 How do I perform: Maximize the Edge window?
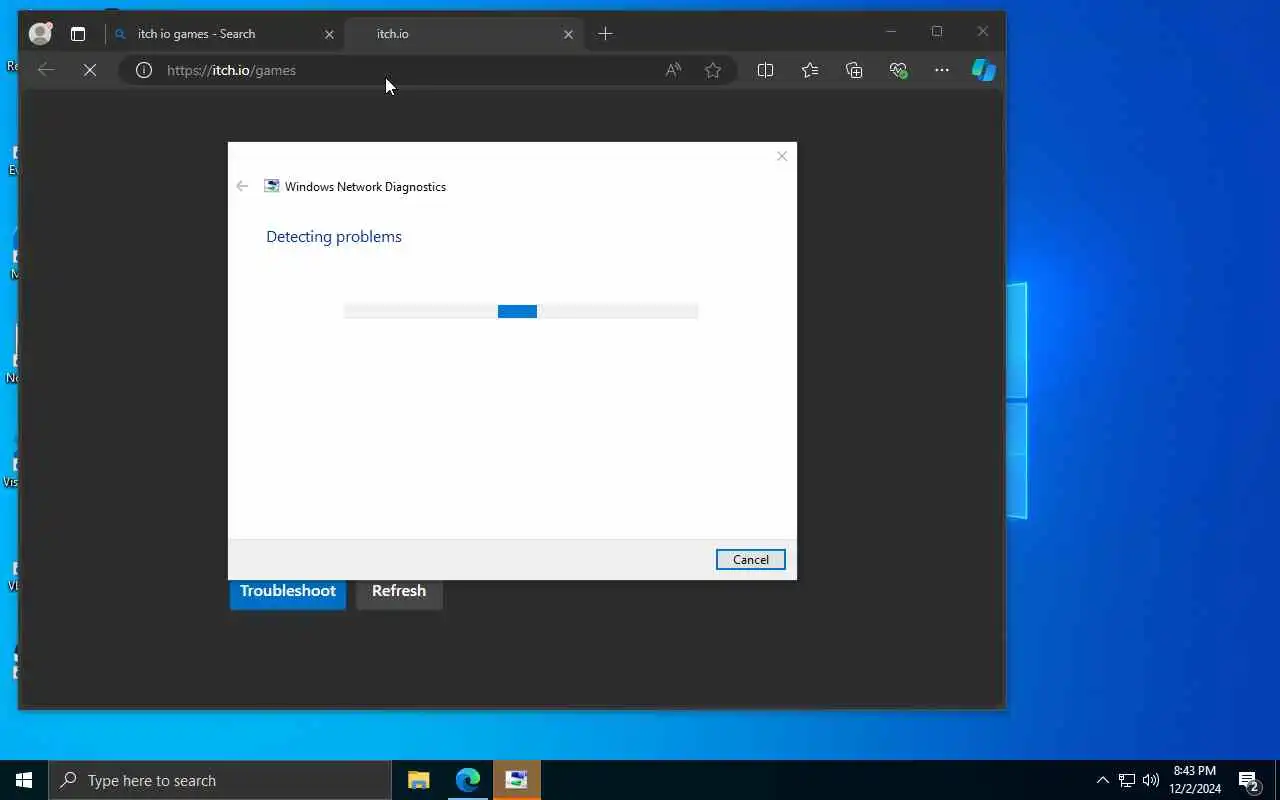coord(937,32)
